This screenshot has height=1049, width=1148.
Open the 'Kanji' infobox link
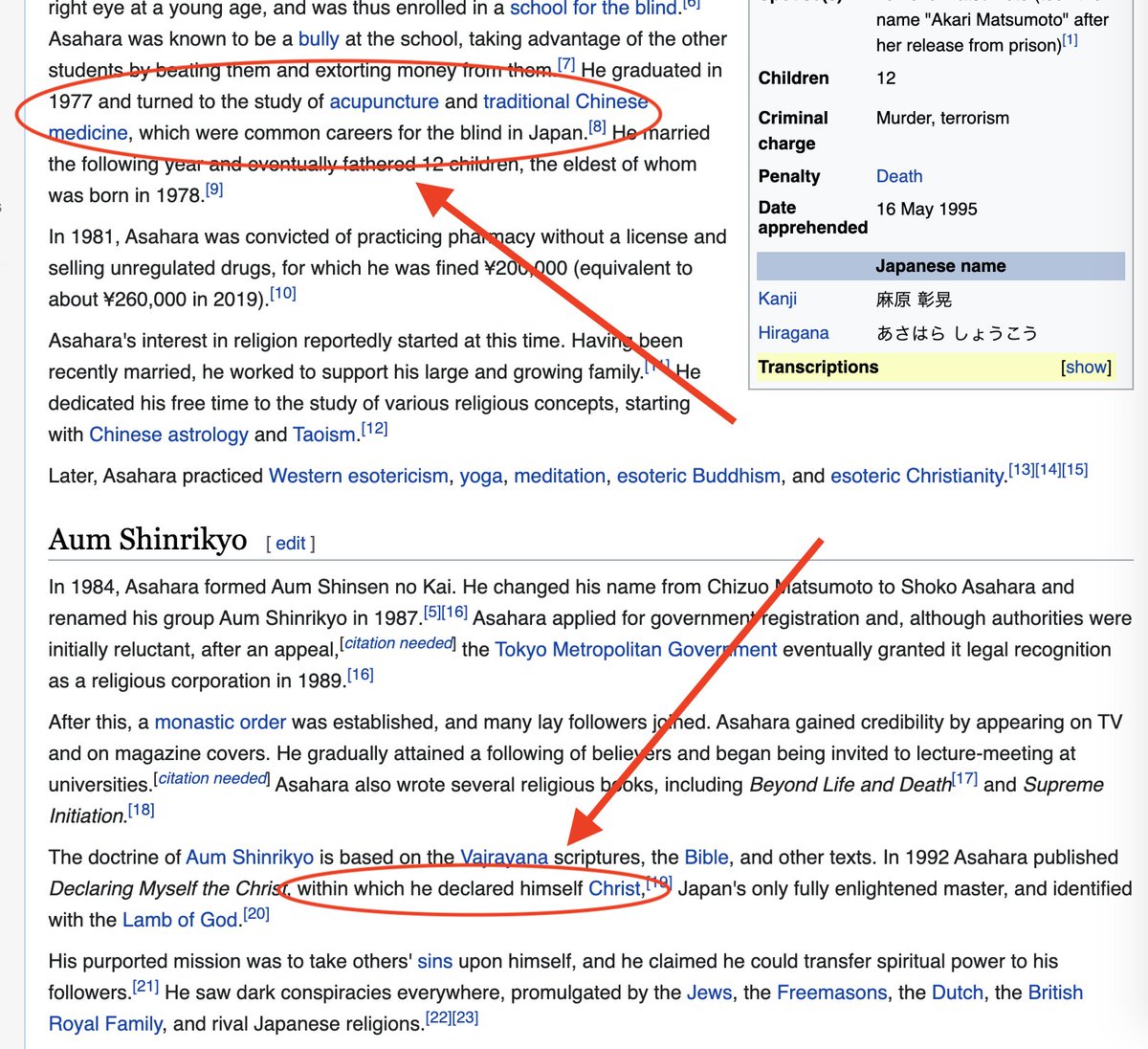(x=778, y=300)
